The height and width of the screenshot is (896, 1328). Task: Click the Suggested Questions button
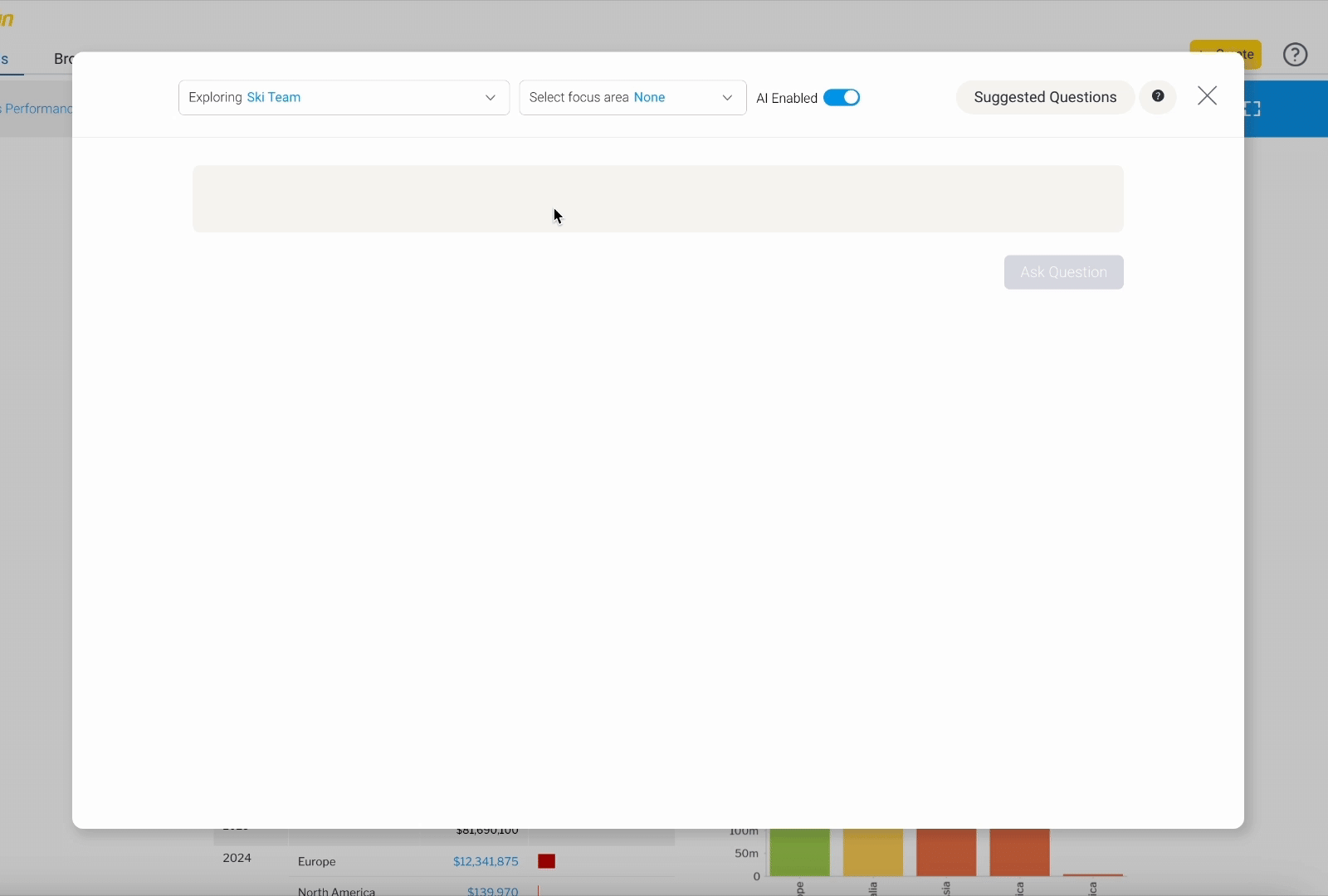tap(1045, 96)
